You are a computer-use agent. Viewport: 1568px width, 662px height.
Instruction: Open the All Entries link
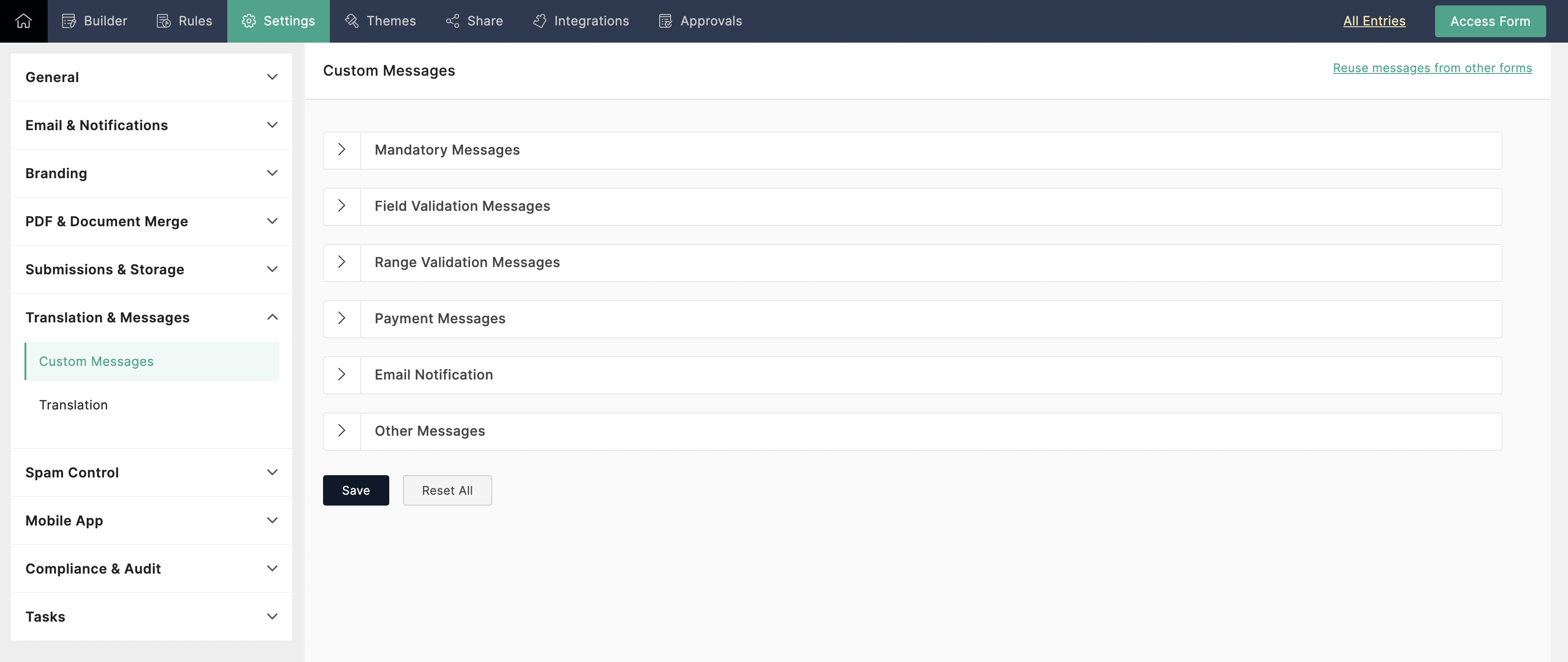[x=1374, y=21]
